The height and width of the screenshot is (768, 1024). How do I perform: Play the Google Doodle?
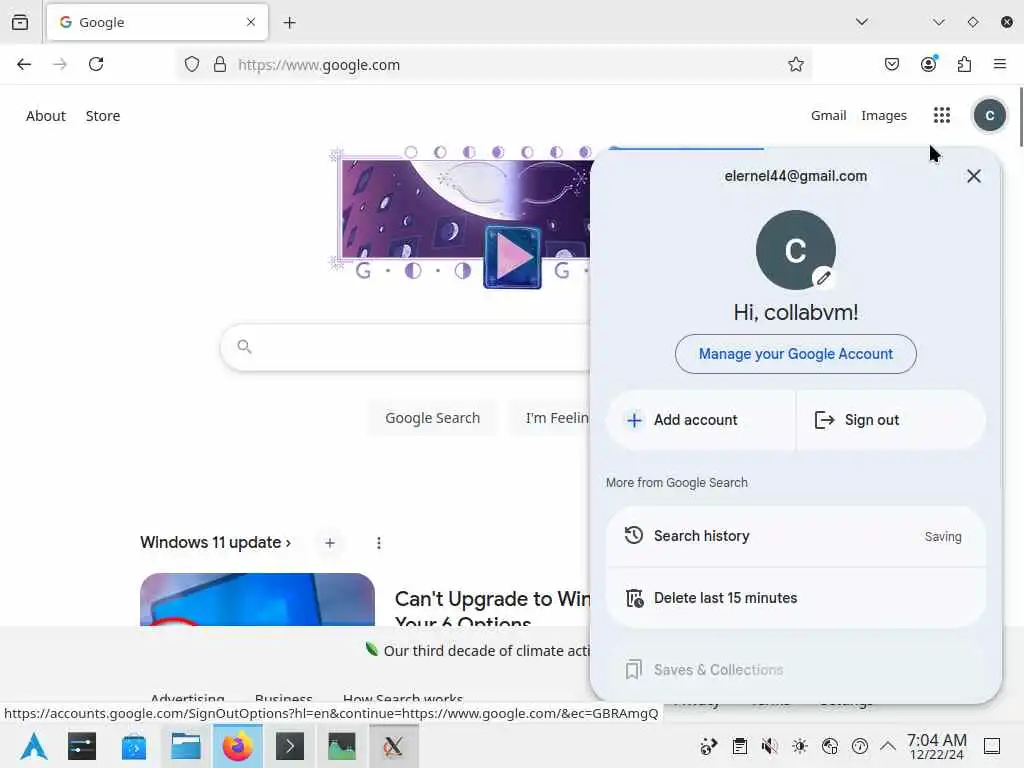tap(513, 257)
